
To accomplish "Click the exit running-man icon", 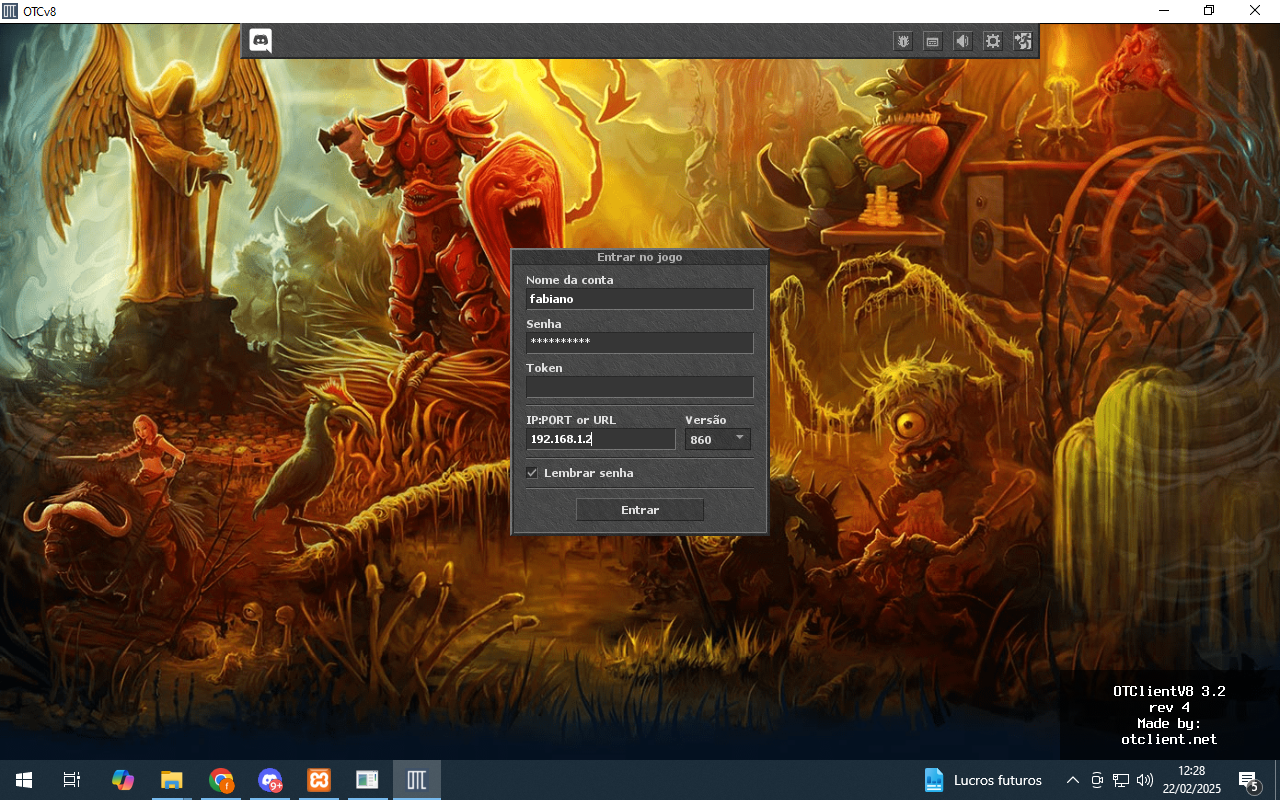I will tap(1022, 41).
